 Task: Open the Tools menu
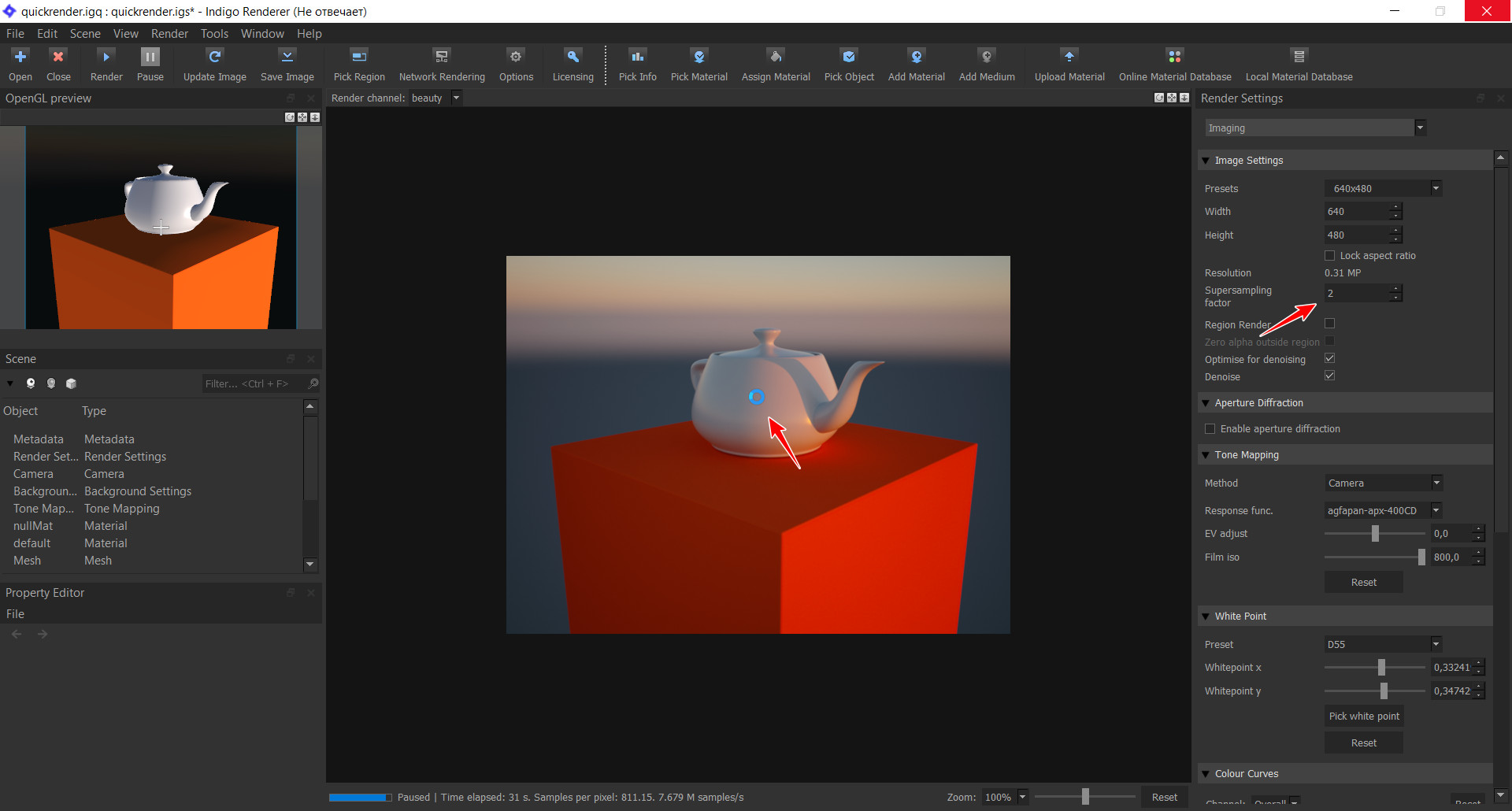click(x=214, y=34)
